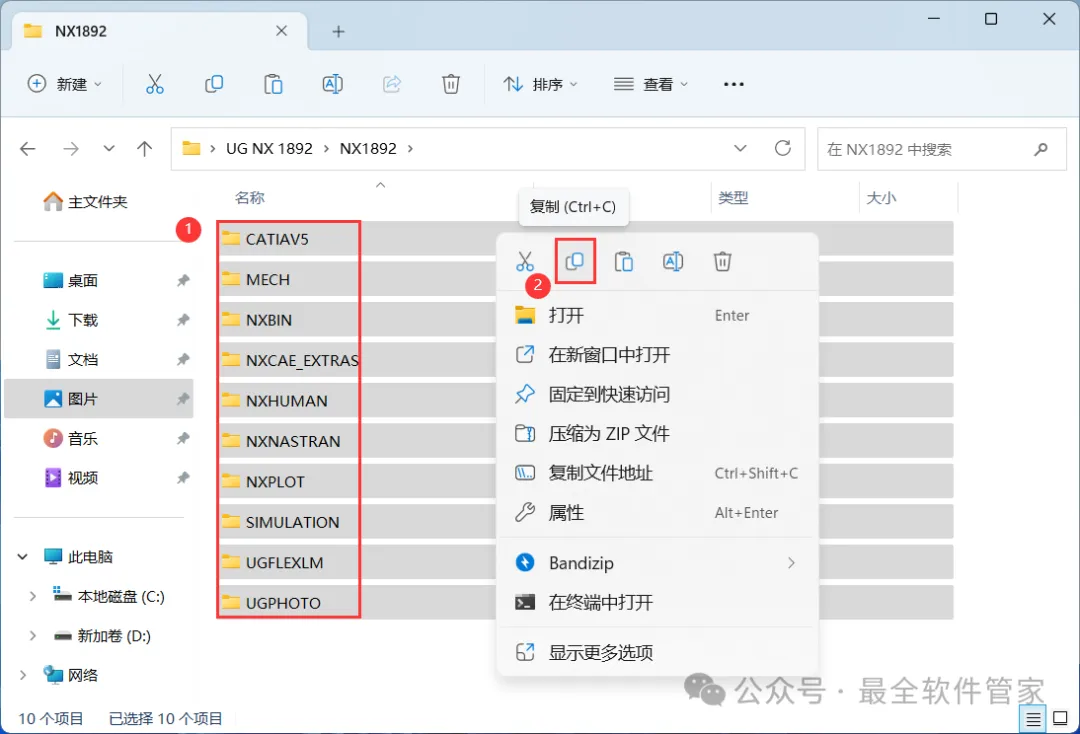Click the Cut scissors in the context menu
Screen dimensions: 1080x734
click(x=525, y=262)
